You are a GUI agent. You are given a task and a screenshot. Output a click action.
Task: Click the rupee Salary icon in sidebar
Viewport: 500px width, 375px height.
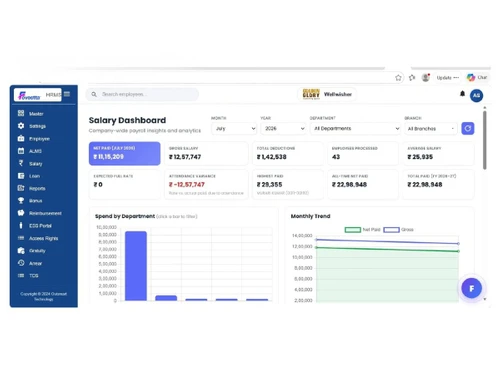pos(21,163)
